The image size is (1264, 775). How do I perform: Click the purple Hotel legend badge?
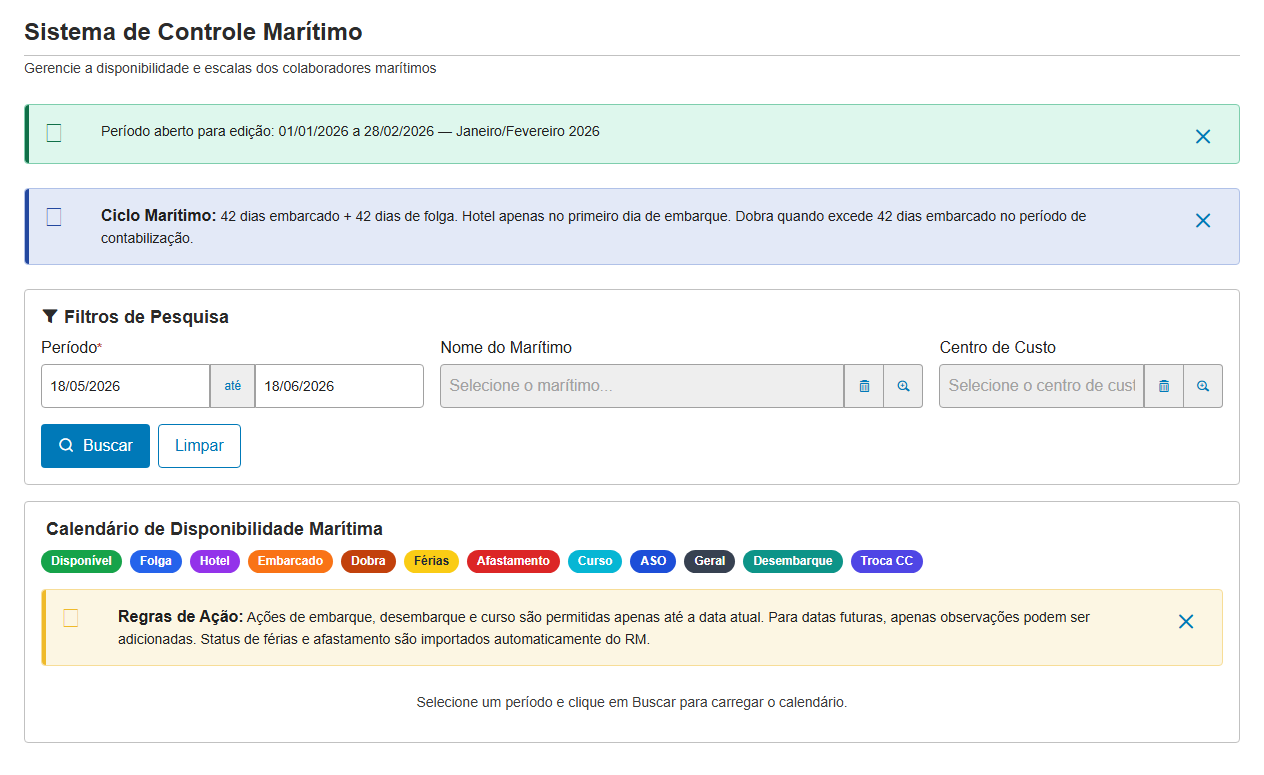click(x=215, y=561)
